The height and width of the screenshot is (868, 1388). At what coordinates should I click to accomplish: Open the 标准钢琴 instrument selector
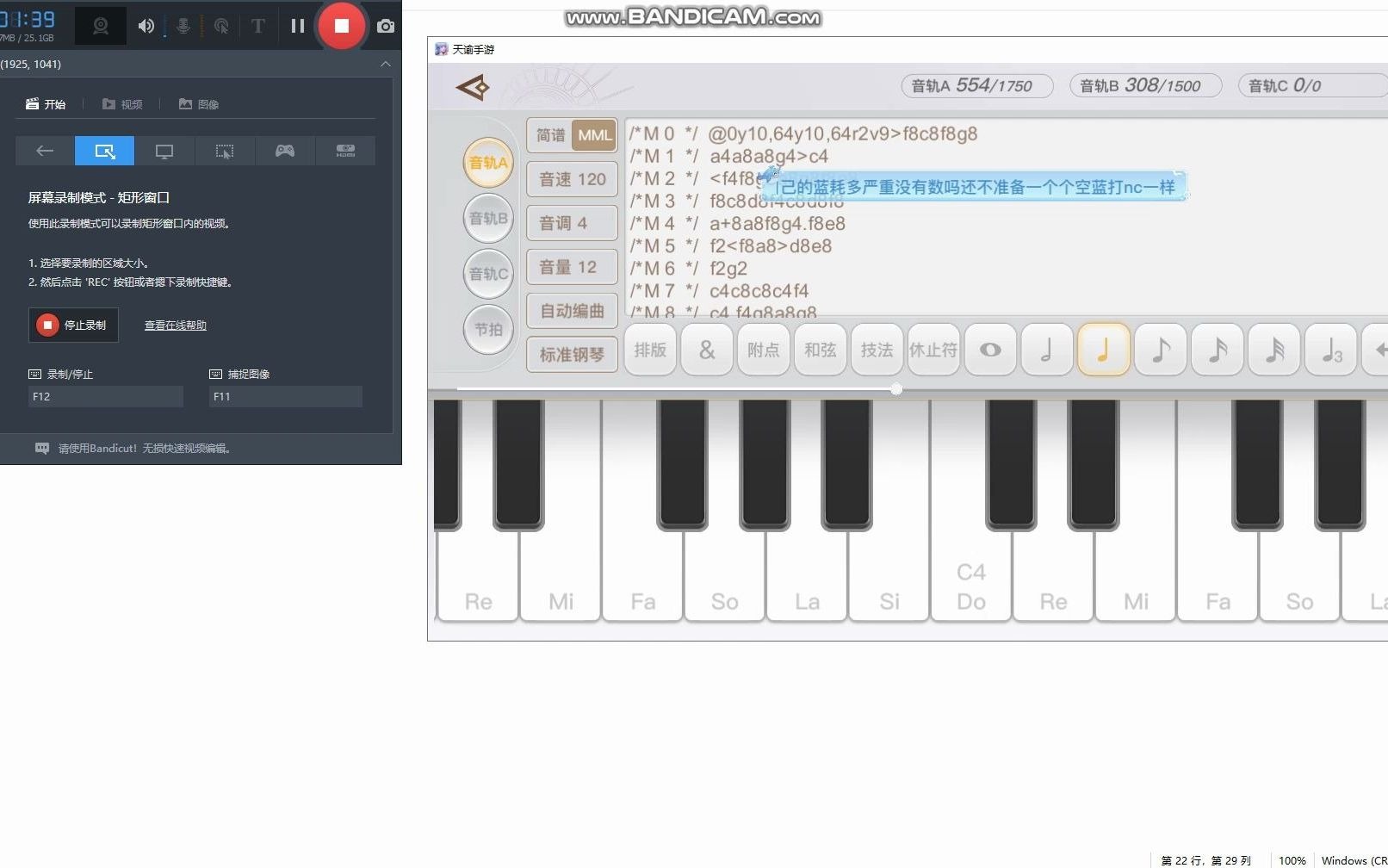(572, 355)
